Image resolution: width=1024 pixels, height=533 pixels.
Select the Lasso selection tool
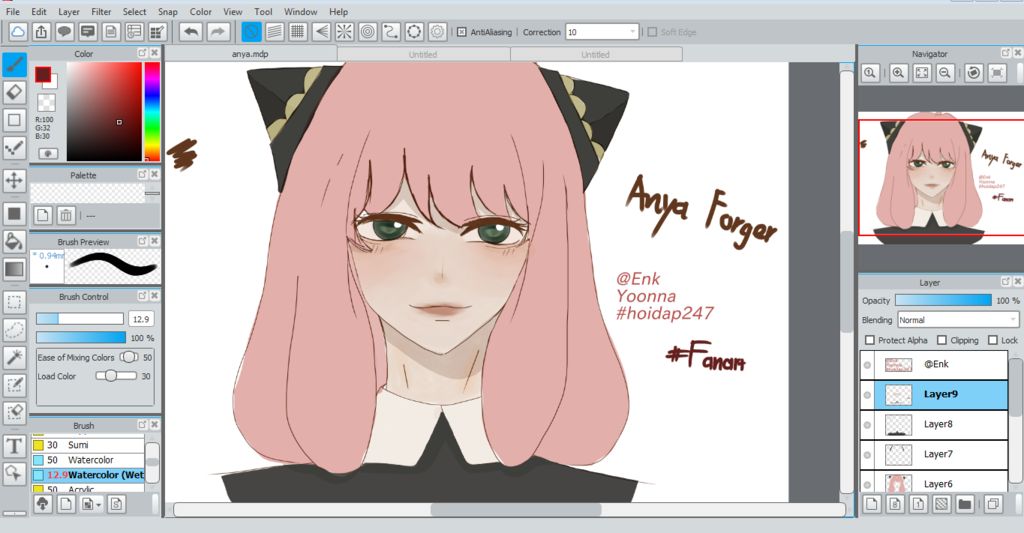click(x=14, y=330)
